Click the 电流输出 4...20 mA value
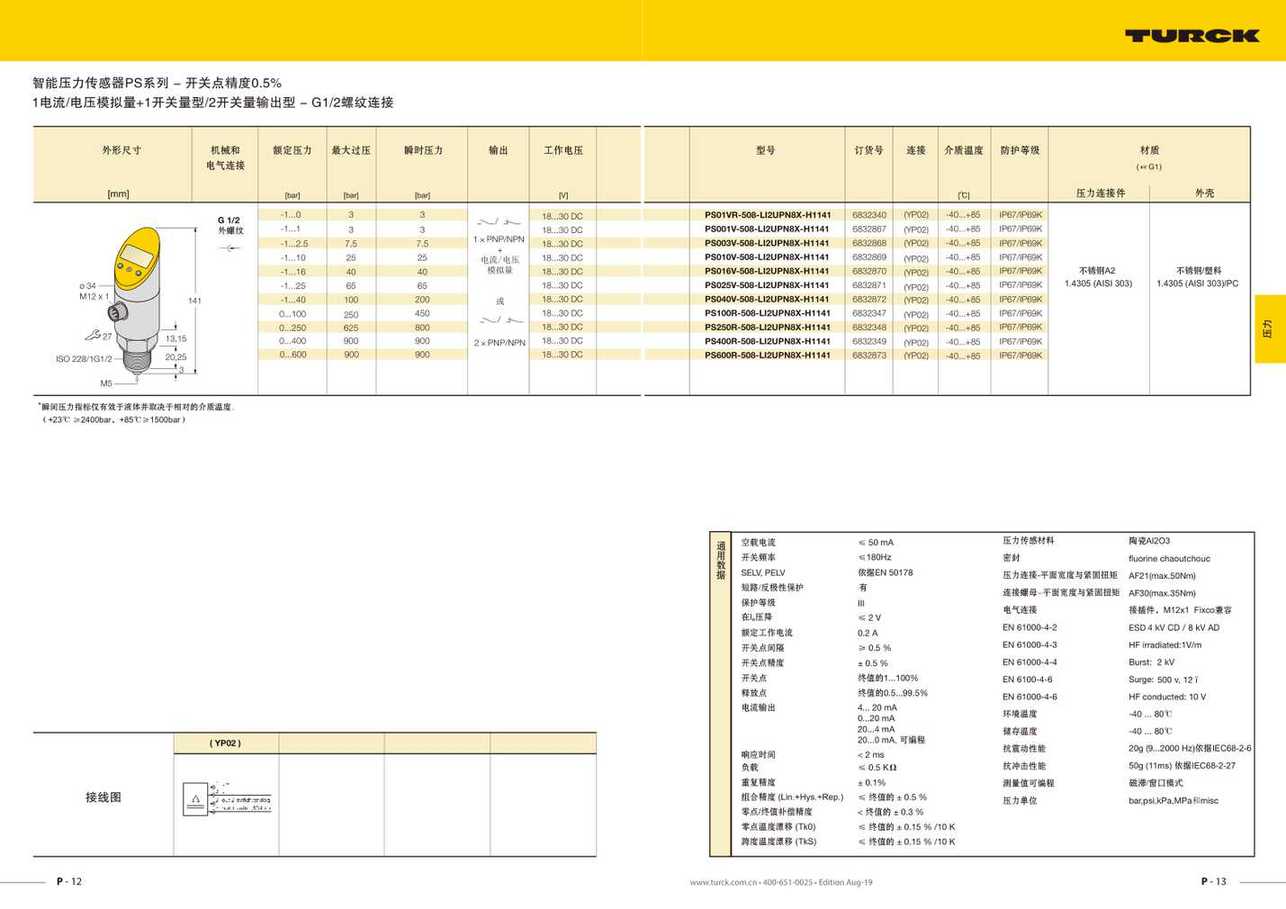This screenshot has height=909, width=1286. coord(877,707)
